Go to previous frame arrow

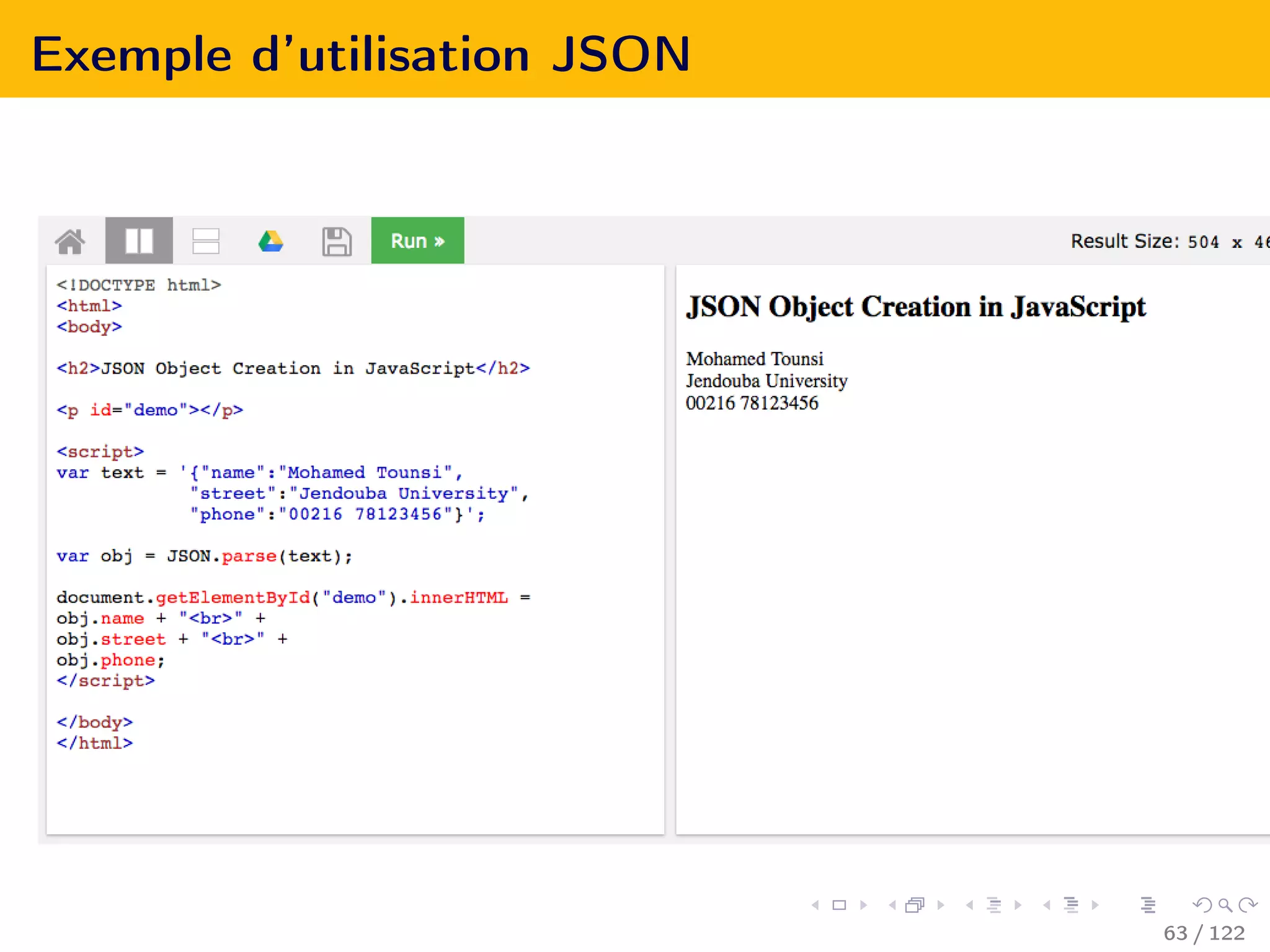point(892,906)
